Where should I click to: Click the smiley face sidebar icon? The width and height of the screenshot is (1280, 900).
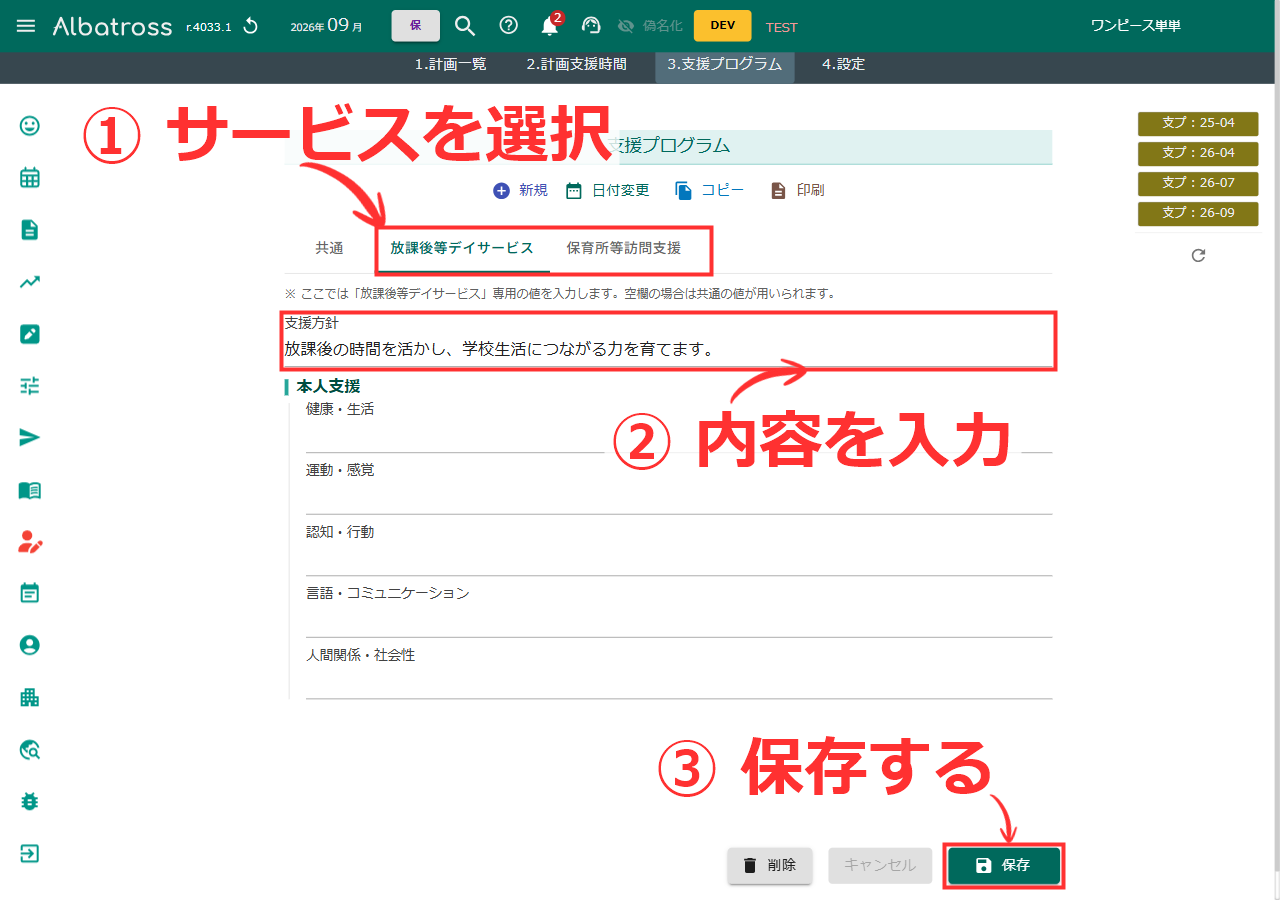click(x=30, y=126)
